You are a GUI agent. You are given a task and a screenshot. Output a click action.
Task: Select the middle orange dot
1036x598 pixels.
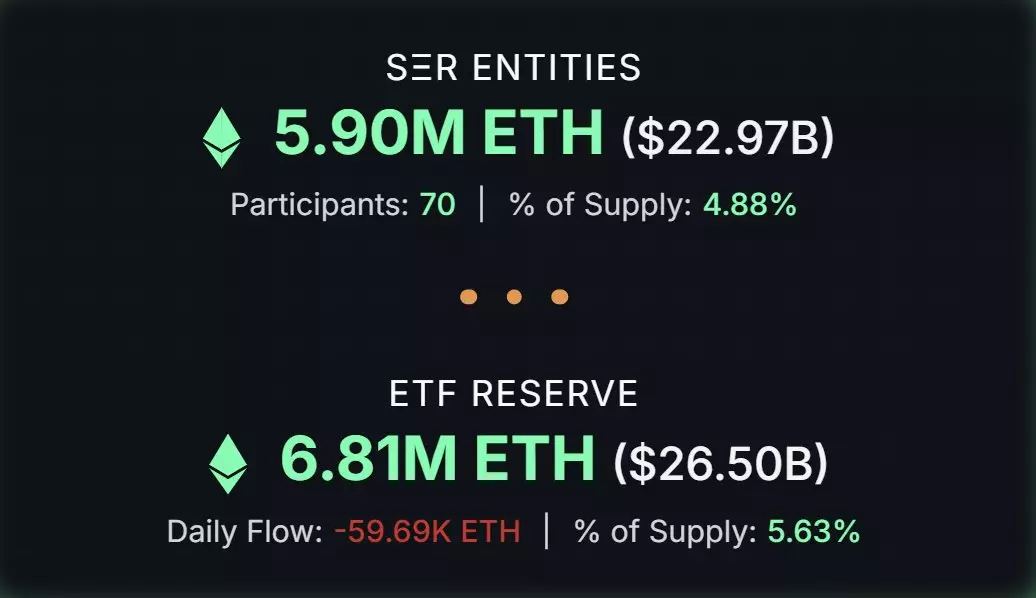[514, 297]
